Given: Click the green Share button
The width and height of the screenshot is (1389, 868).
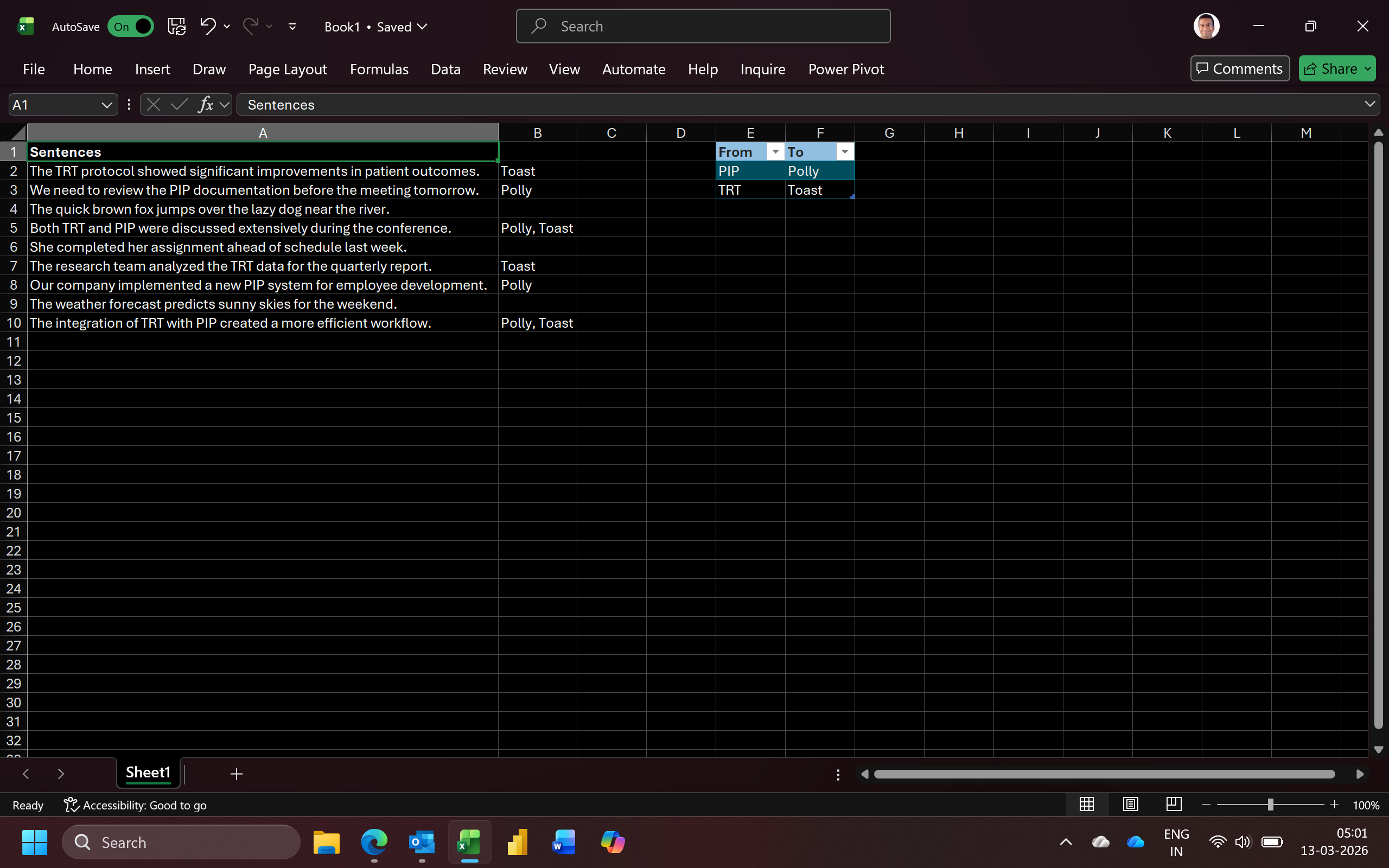Looking at the screenshot, I should click(x=1331, y=69).
